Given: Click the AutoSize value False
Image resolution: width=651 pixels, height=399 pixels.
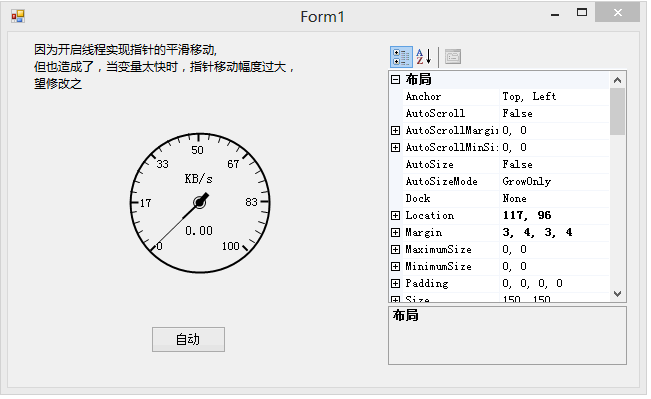Looking at the screenshot, I should click(517, 165).
